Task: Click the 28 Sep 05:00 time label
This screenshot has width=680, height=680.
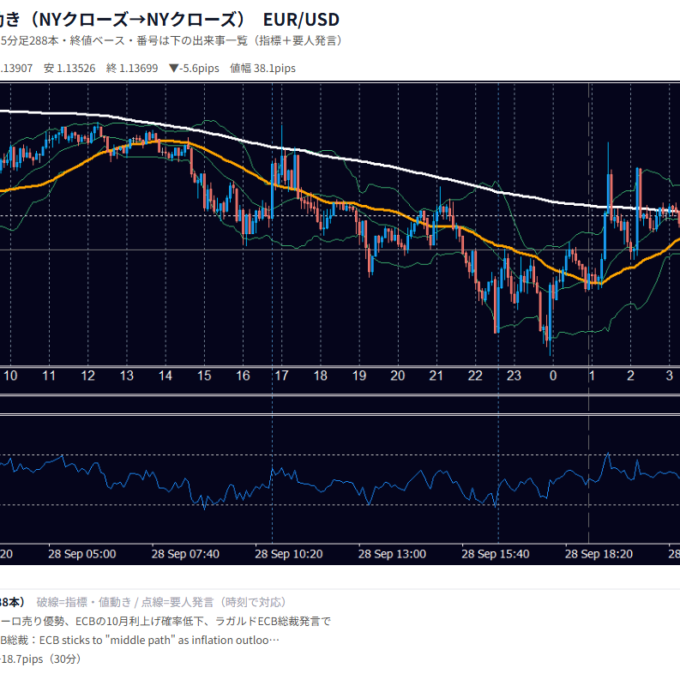Action: (x=82, y=554)
